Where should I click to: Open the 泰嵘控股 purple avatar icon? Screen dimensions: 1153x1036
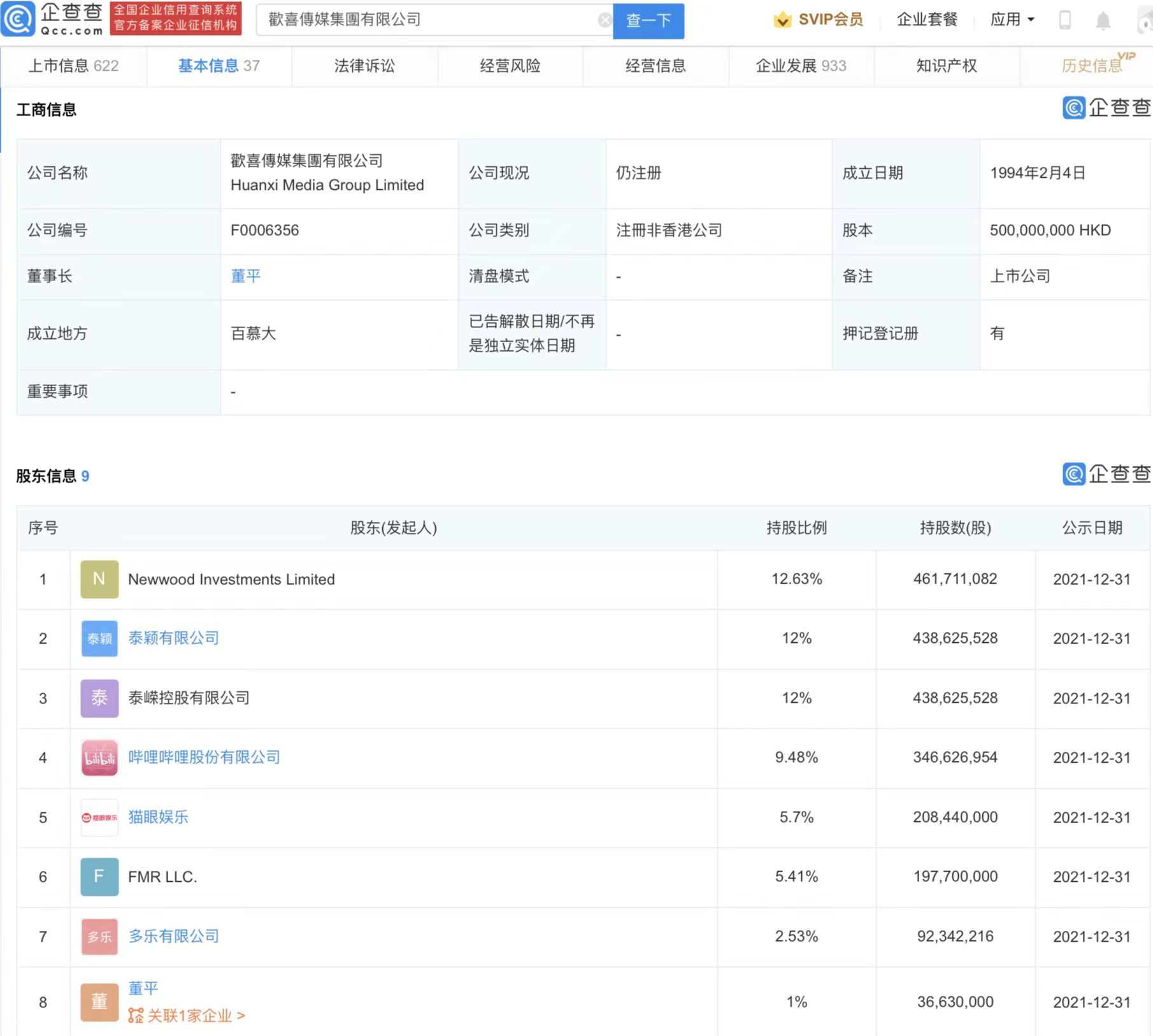99,698
